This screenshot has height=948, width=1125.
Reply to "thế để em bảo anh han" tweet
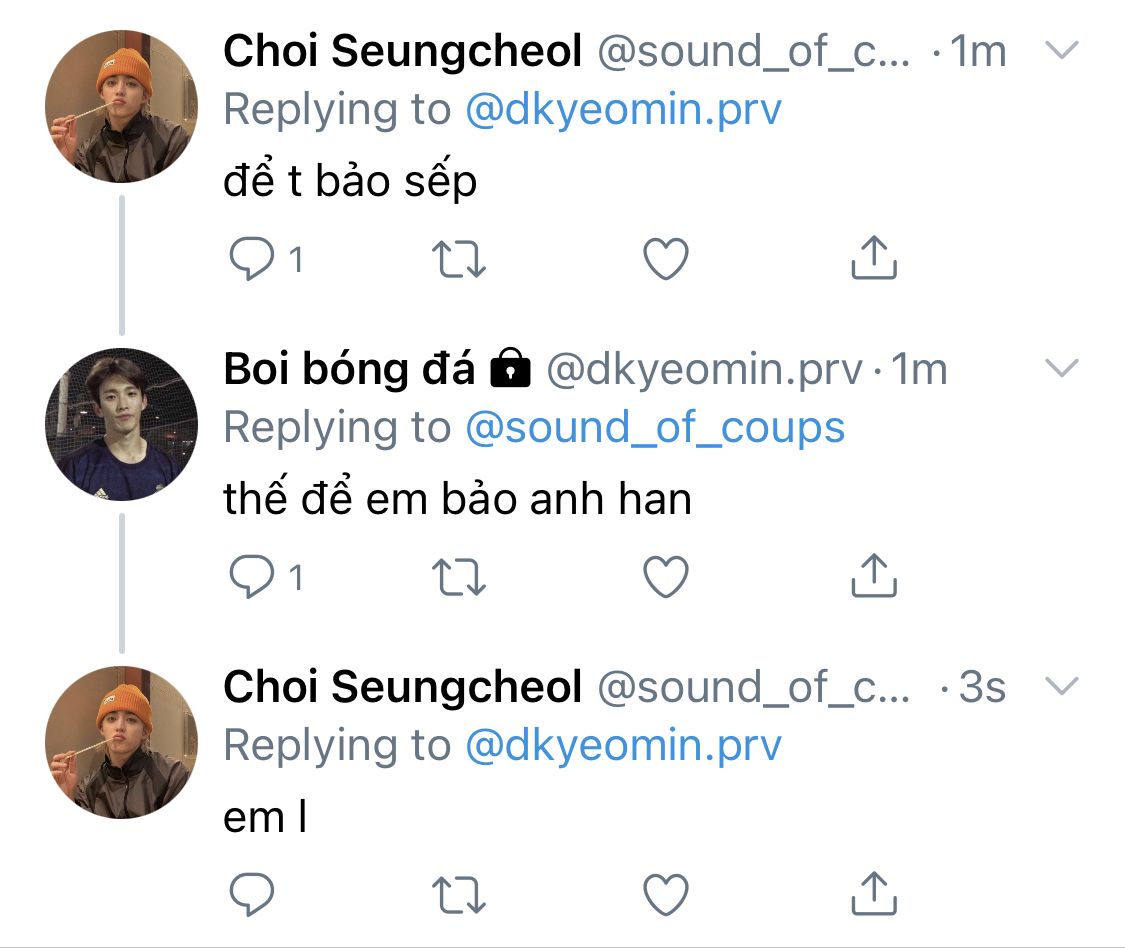(252, 577)
